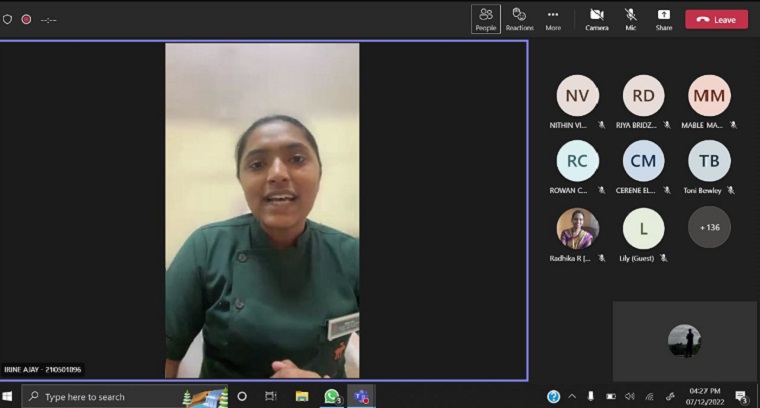Viewport: 760px width, 408px height.
Task: Click the Share content icon
Action: [664, 19]
